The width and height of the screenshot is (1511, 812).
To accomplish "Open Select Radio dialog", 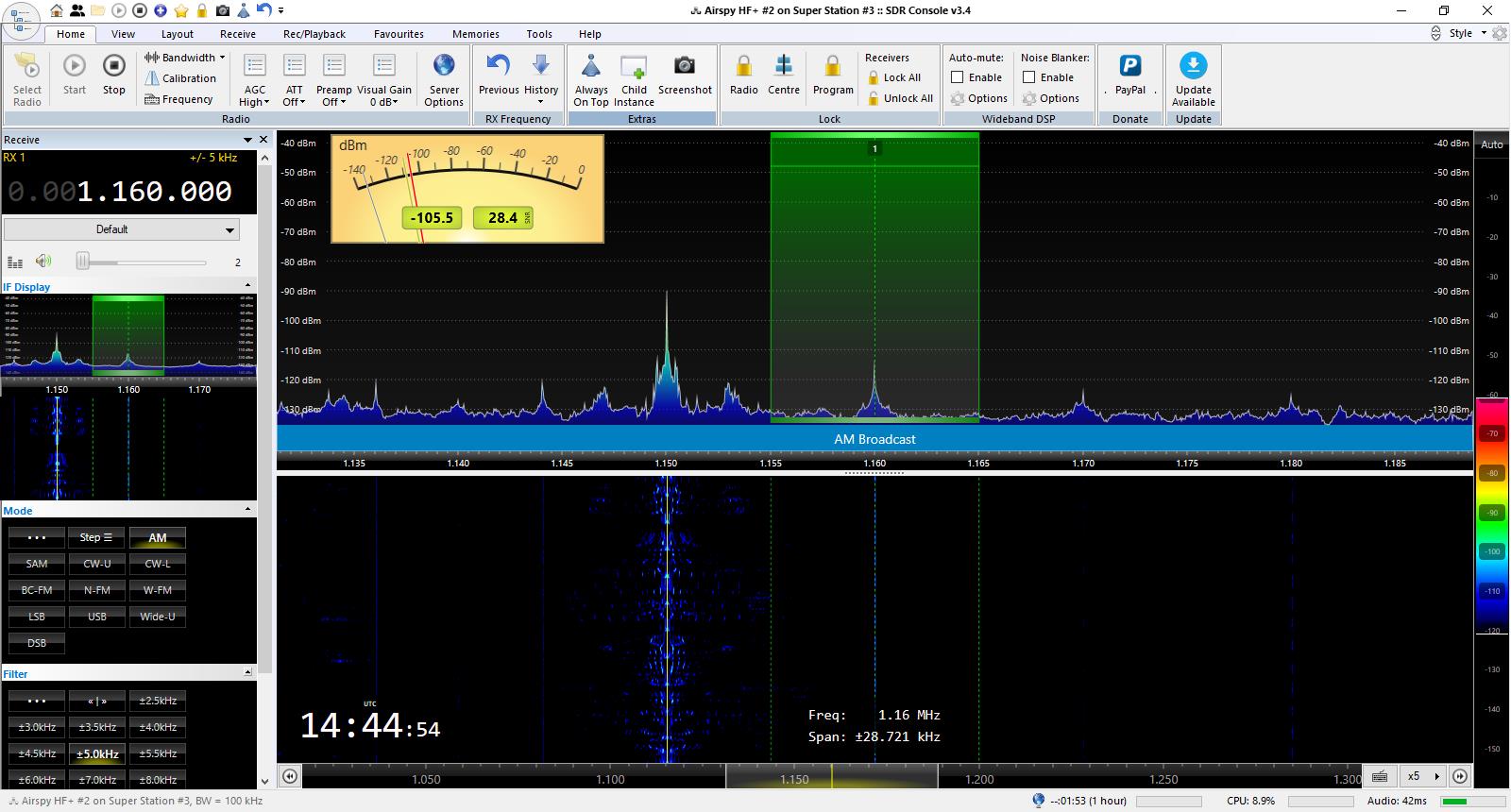I will tap(27, 79).
